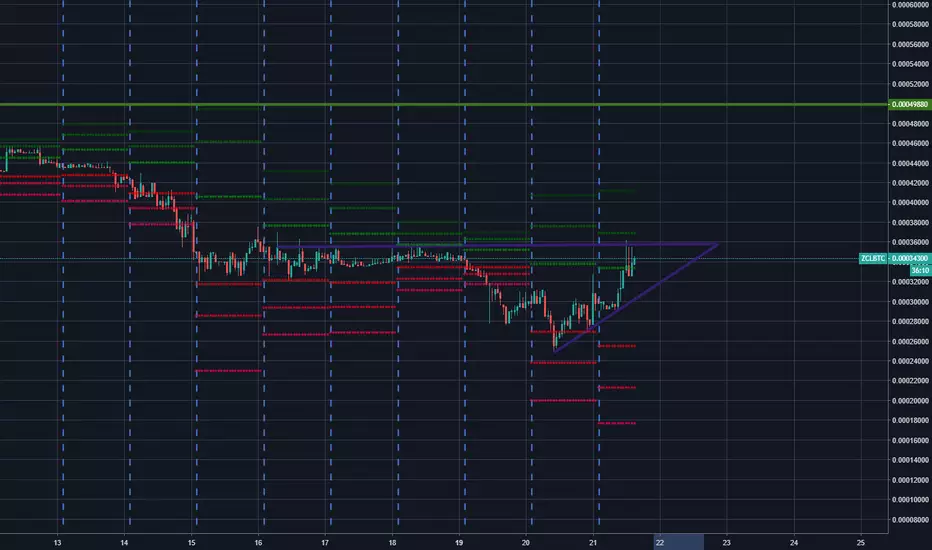Viewport: 932px width, 550px height.
Task: Click the current price 0.00034300 label
Action: tap(909, 258)
